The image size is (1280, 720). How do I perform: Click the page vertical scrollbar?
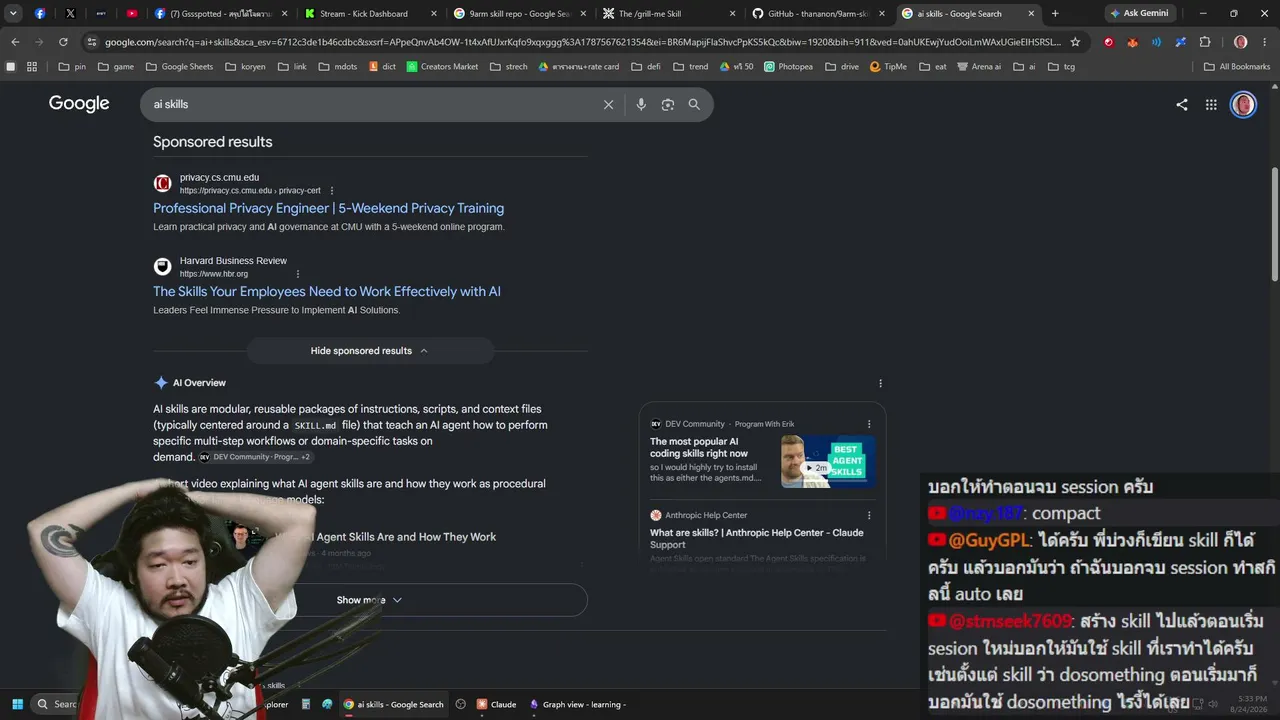pos(1274,225)
